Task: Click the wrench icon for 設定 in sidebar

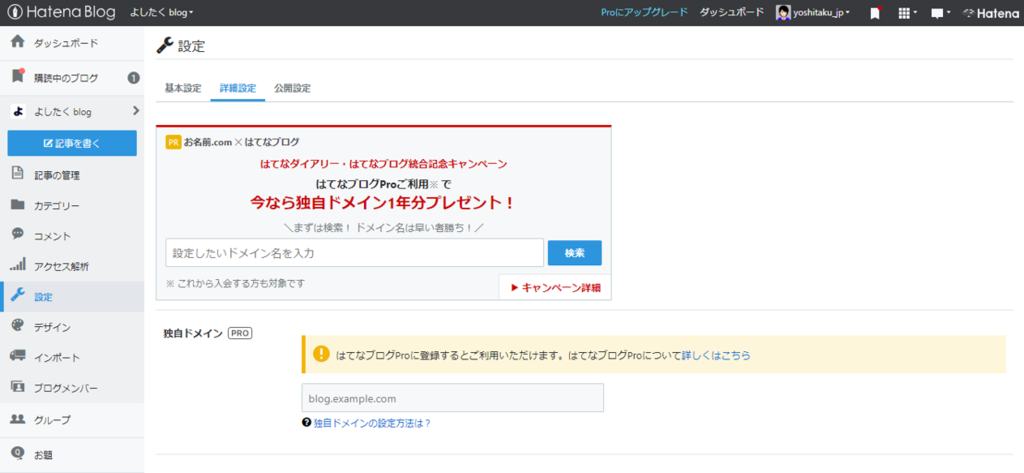Action: click(x=18, y=296)
